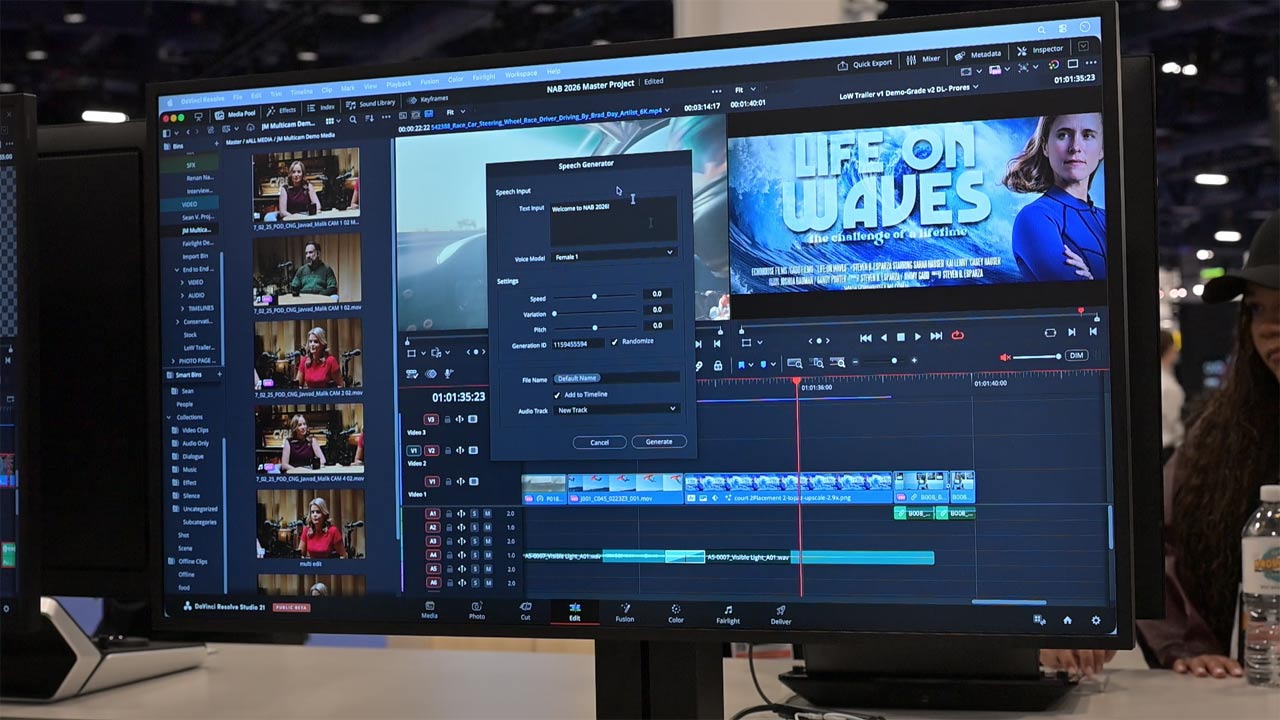Open the Keyframes panel

pyautogui.click(x=427, y=100)
